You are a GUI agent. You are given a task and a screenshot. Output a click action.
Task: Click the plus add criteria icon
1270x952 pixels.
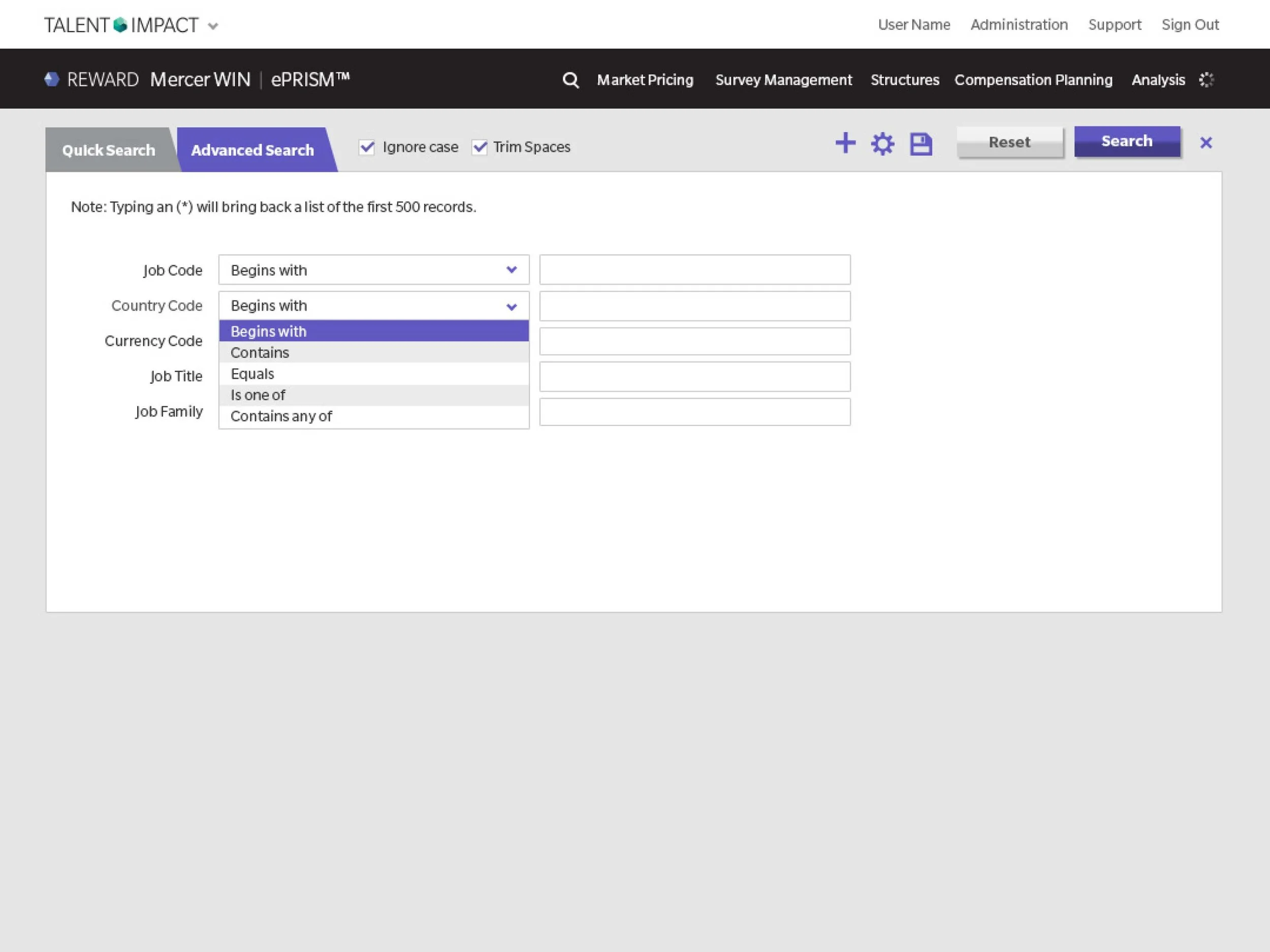point(845,143)
